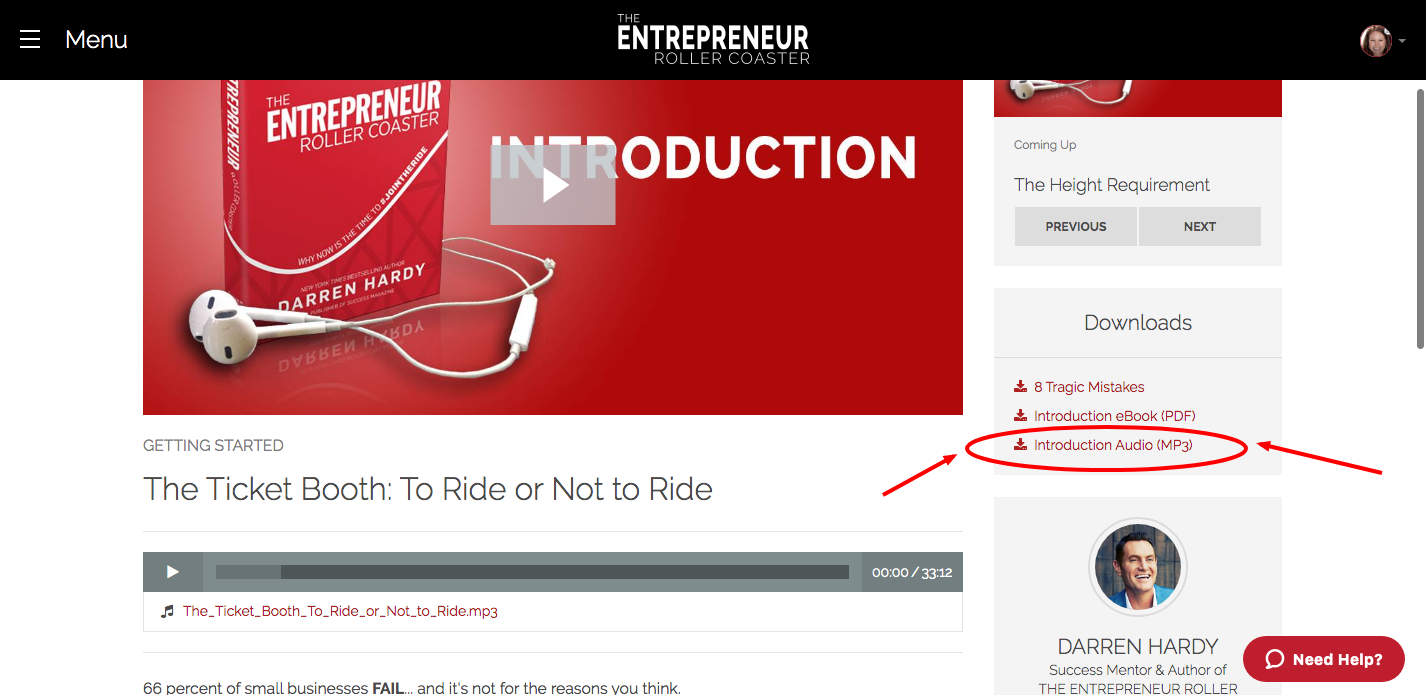Screen dimensions: 1426x695
Task: Download the Introduction Audio (MP3)
Action: tap(1113, 445)
